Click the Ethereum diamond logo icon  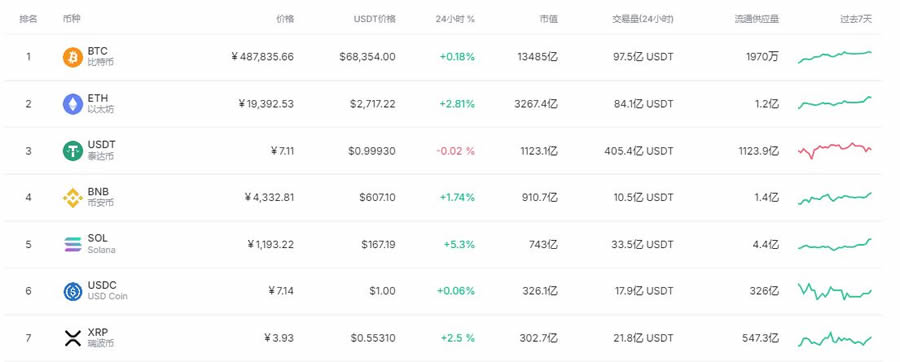73,104
